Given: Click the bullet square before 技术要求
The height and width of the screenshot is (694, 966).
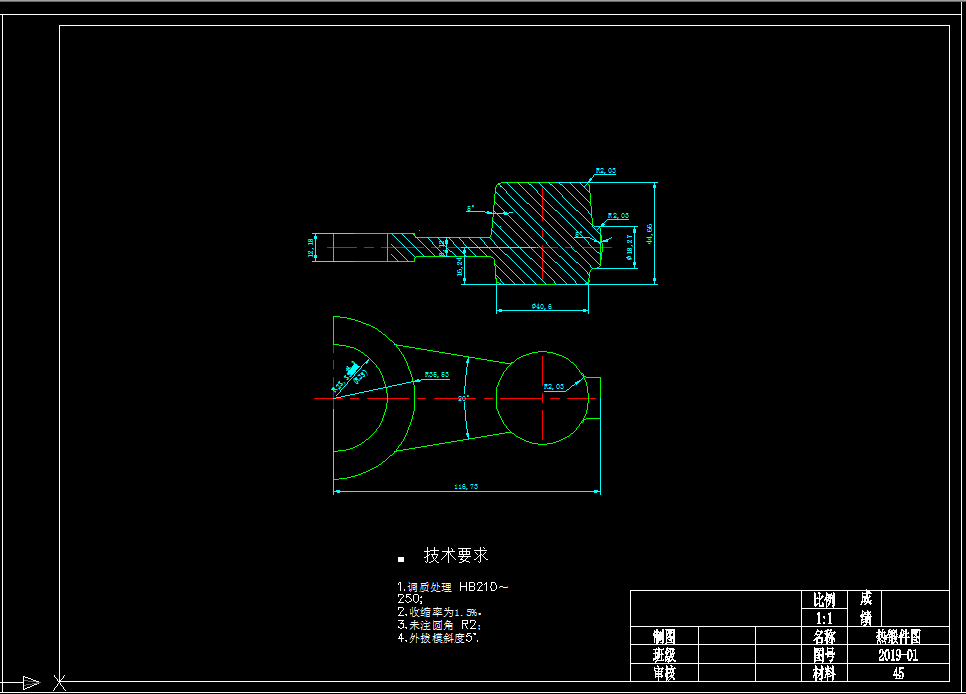Looking at the screenshot, I should click(401, 560).
